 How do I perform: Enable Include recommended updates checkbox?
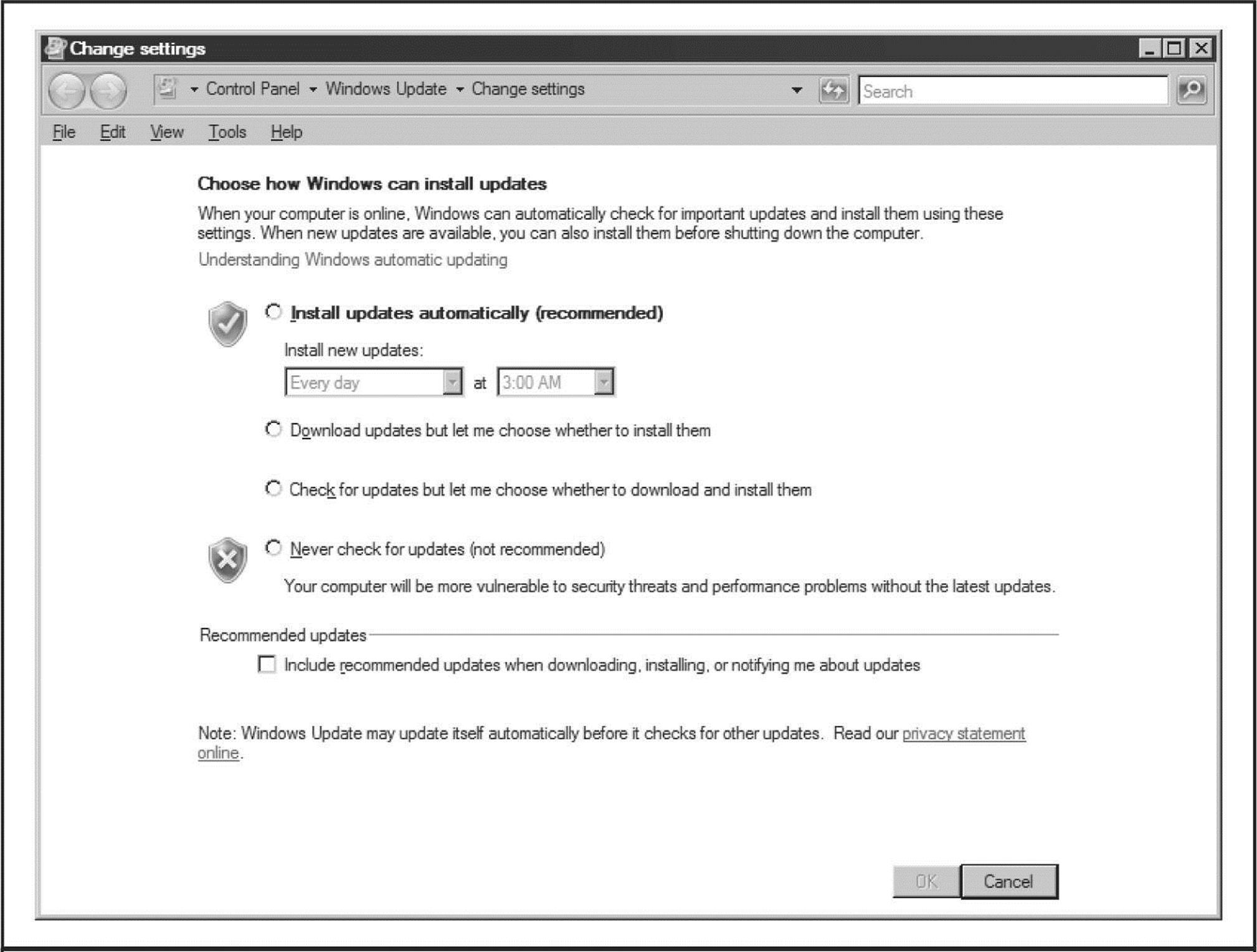click(x=267, y=664)
